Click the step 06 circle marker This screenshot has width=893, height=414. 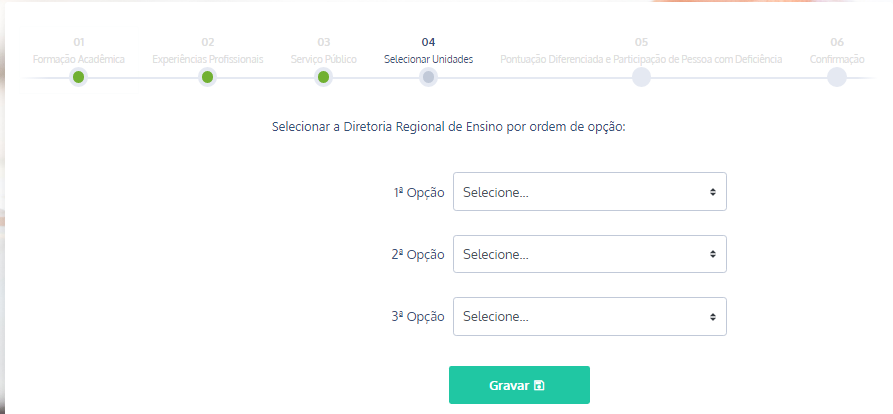pyautogui.click(x=836, y=77)
